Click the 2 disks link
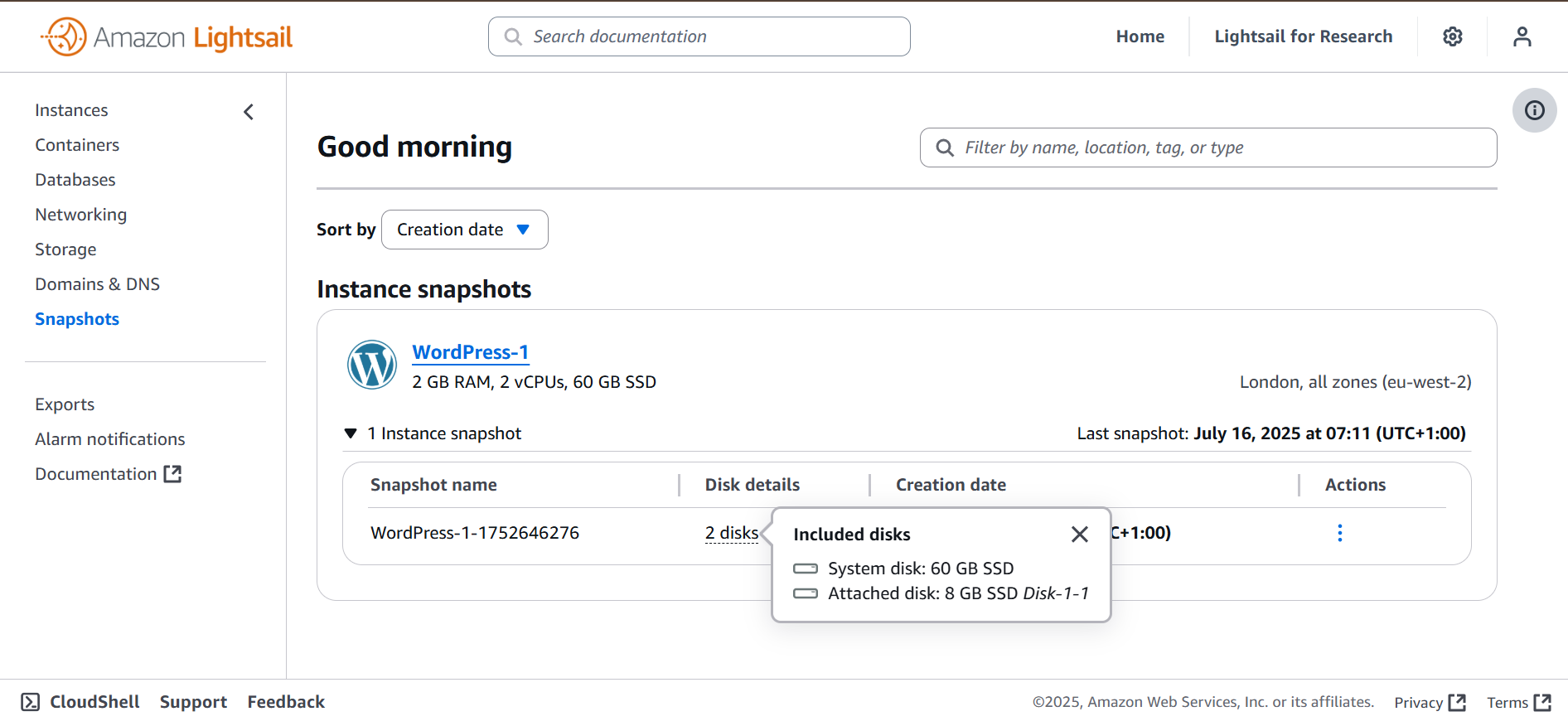Viewport: 1568px width, 726px height. [732, 533]
